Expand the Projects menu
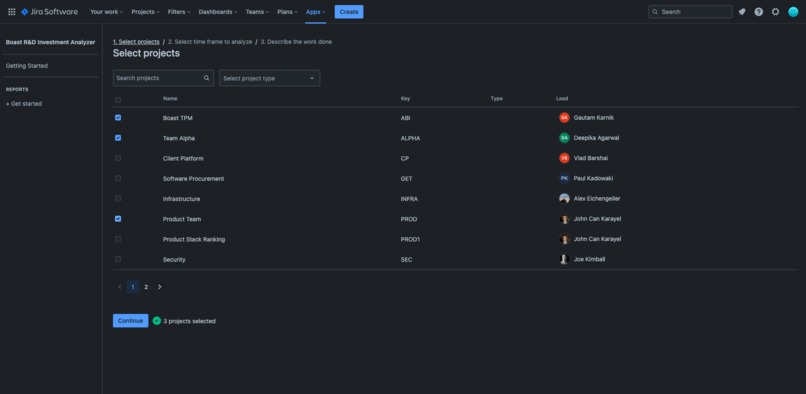The image size is (806, 394). 145,12
